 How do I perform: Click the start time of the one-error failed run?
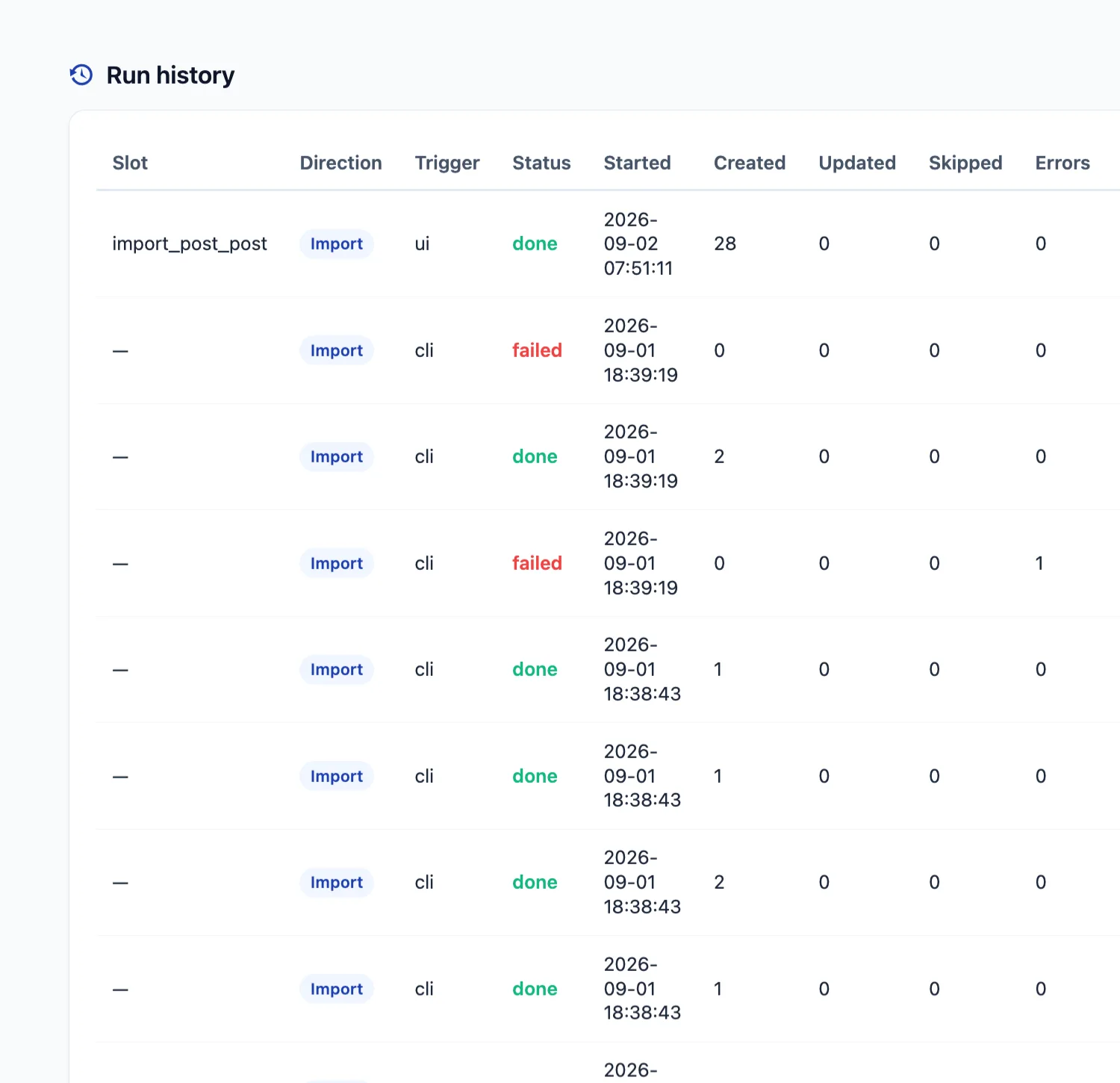[x=641, y=563]
